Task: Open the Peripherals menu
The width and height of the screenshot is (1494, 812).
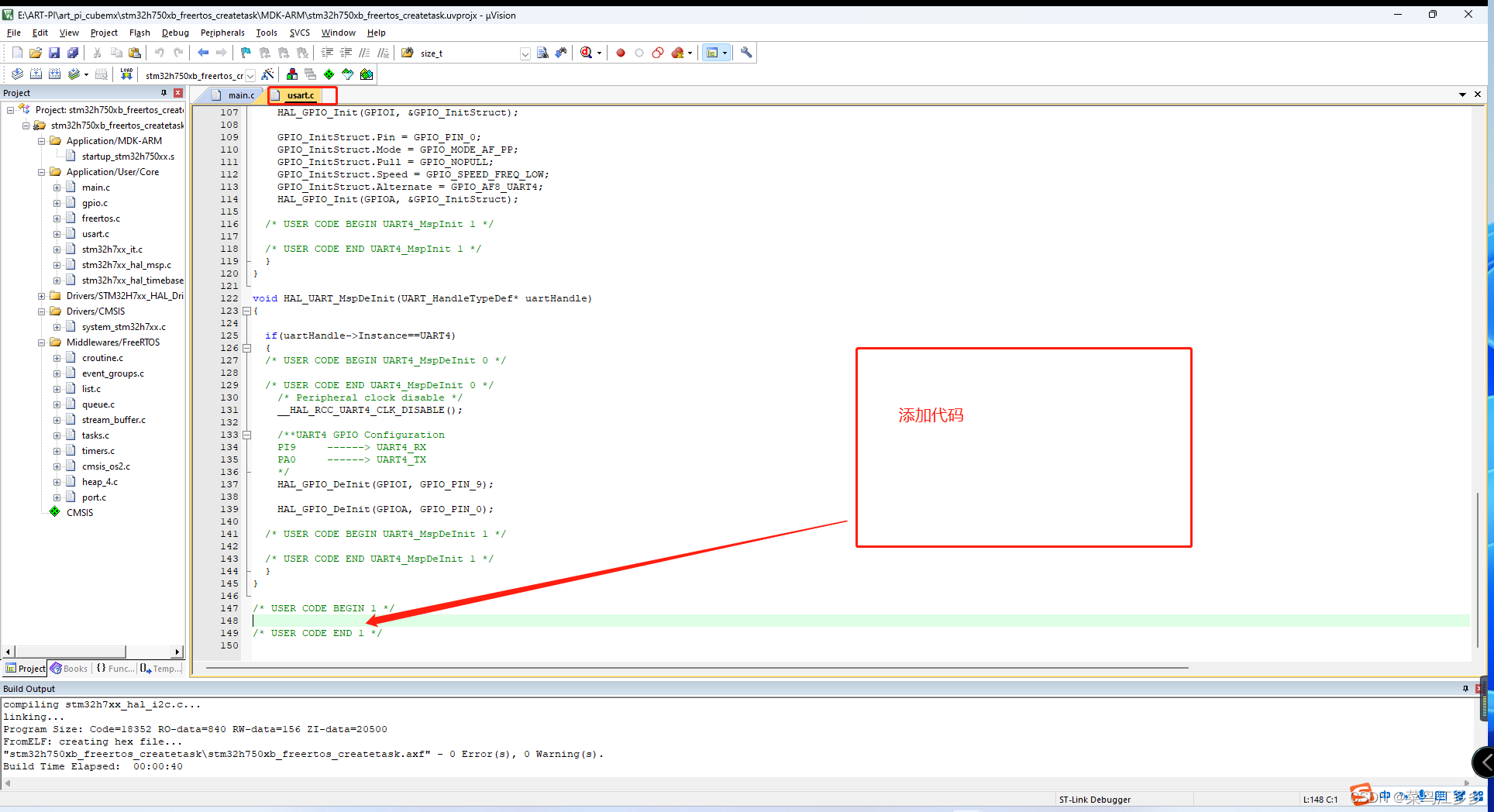Action: tap(222, 33)
